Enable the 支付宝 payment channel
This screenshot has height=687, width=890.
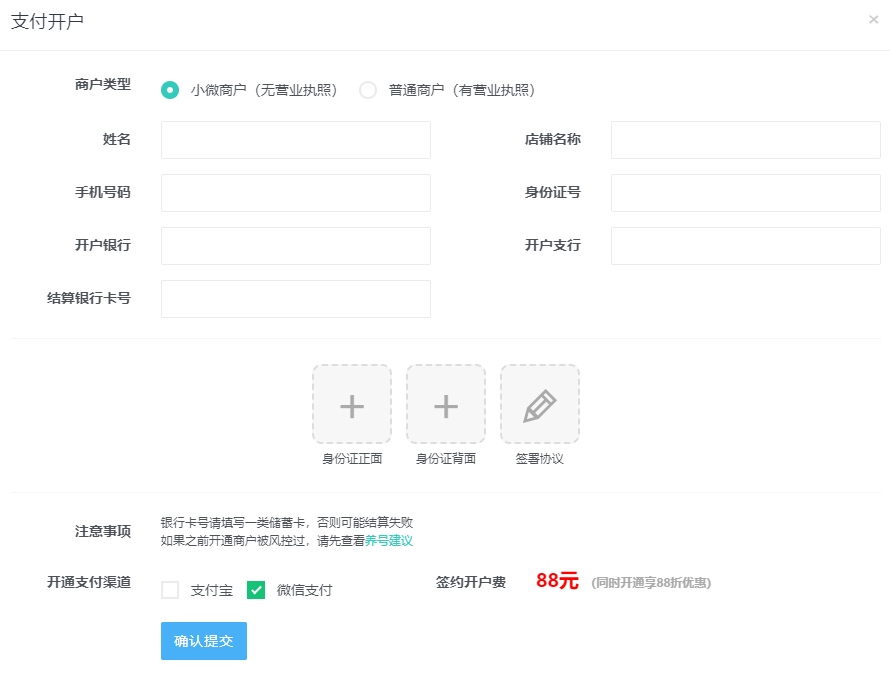[x=170, y=590]
